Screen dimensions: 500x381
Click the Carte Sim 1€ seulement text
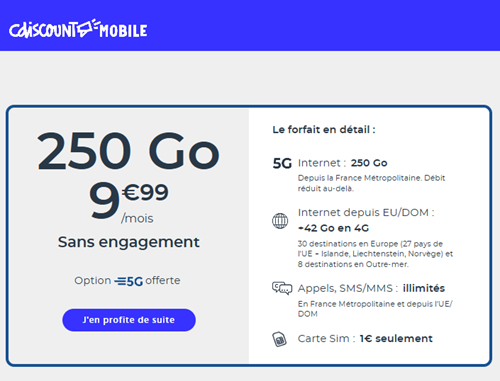click(x=365, y=339)
